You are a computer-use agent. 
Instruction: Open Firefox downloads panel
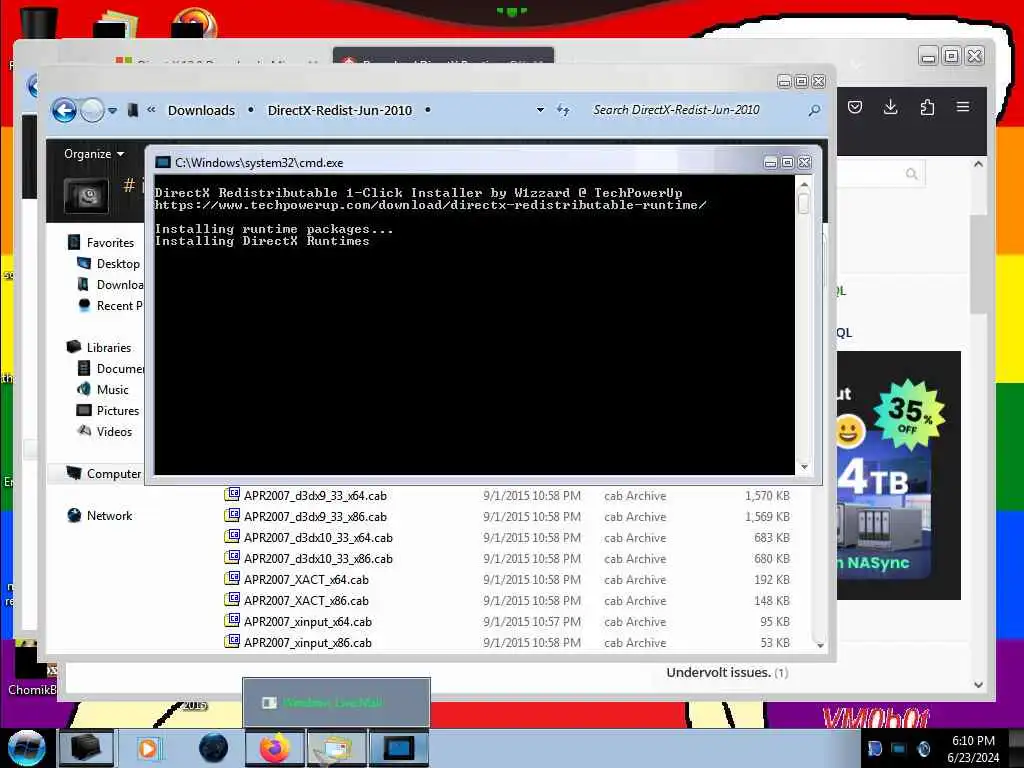(890, 107)
